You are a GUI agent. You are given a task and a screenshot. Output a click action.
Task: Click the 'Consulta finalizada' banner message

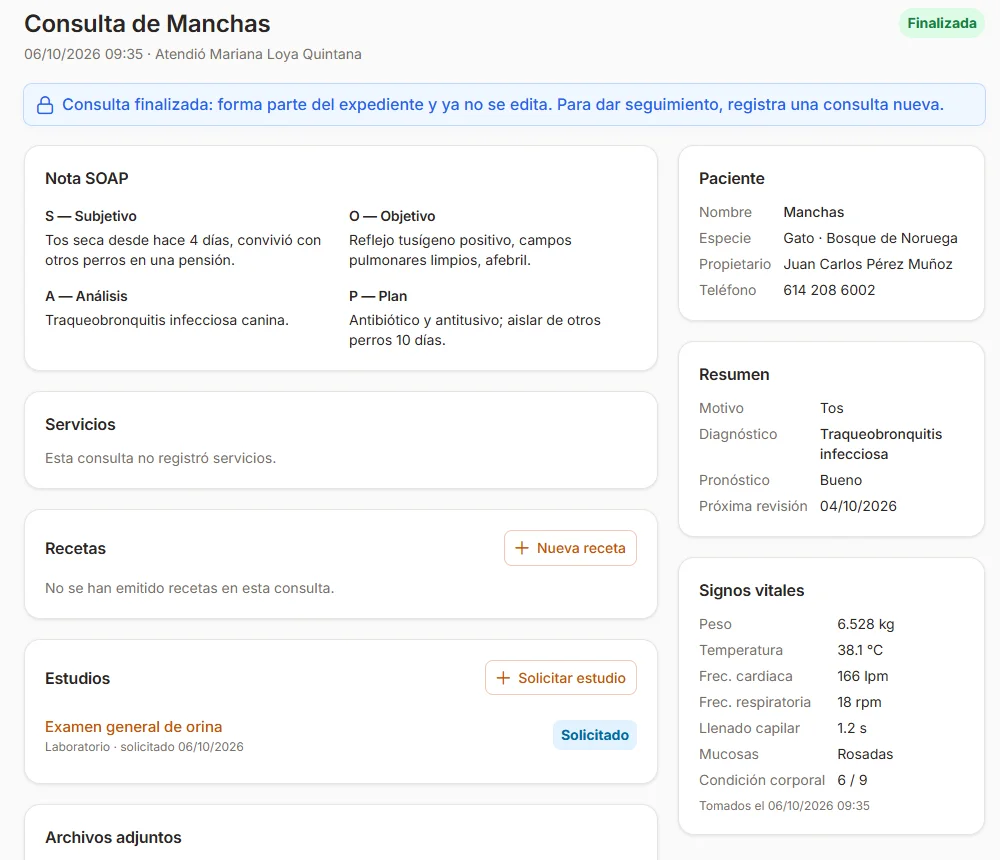503,105
